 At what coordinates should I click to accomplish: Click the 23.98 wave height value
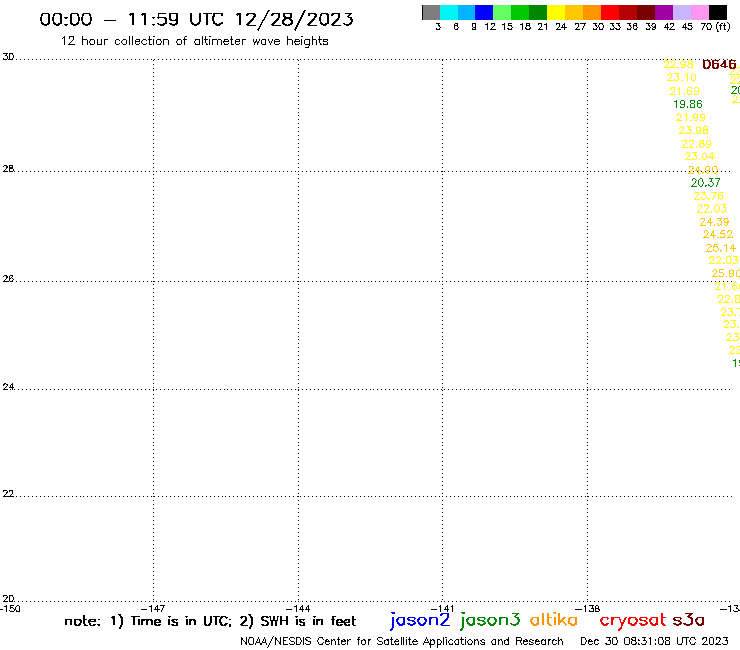(693, 130)
